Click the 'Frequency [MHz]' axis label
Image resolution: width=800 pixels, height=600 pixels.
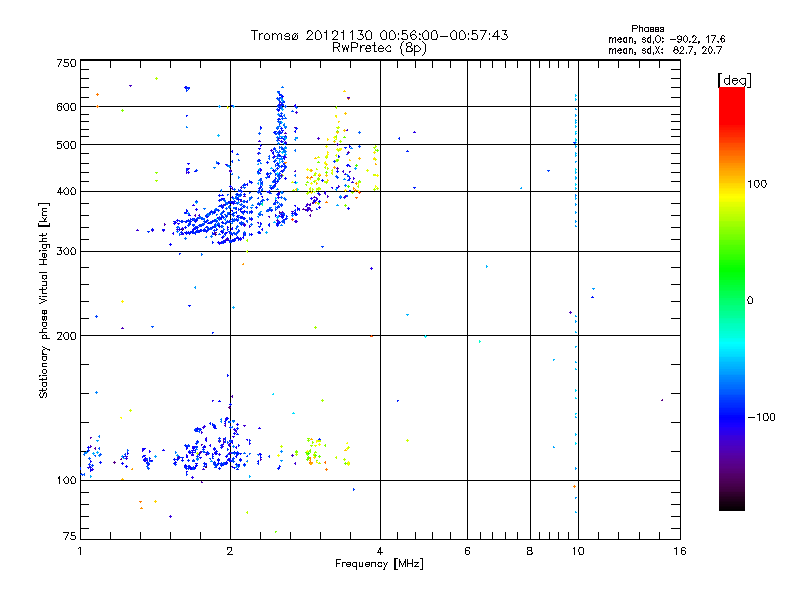tap(379, 564)
